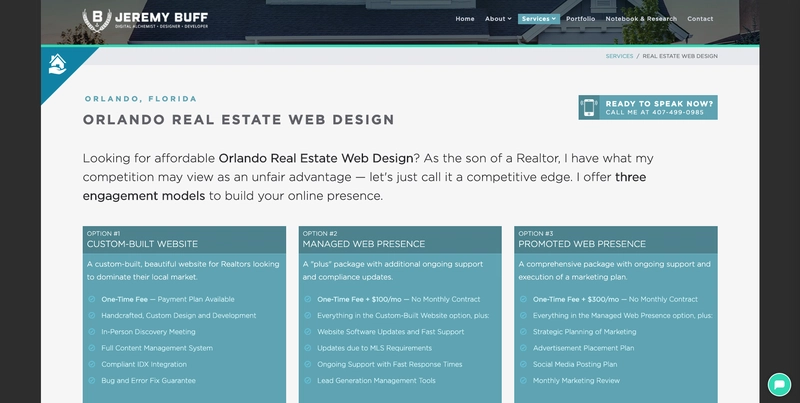Click 'Bug and Error Fix Guarantee' text

[x=148, y=381]
